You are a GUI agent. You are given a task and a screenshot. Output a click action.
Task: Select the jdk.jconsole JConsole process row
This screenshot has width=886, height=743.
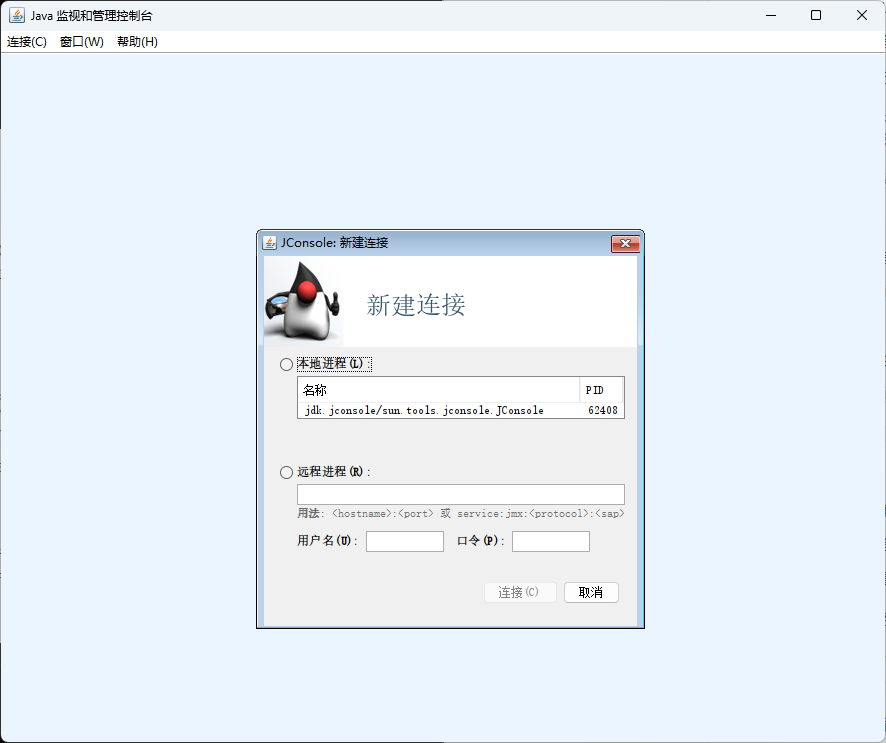461,410
